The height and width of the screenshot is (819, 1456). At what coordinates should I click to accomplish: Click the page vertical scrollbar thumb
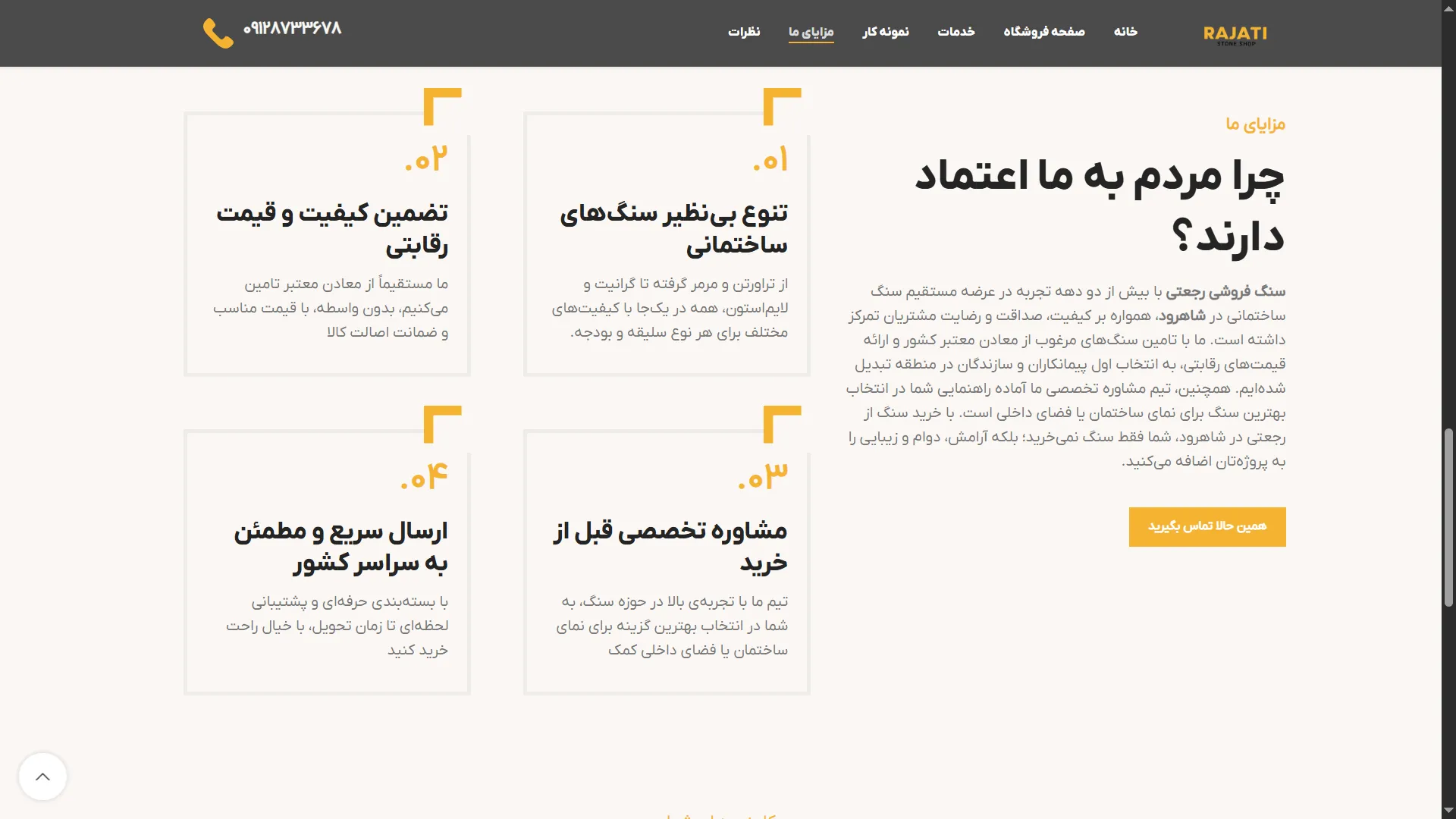[1448, 517]
